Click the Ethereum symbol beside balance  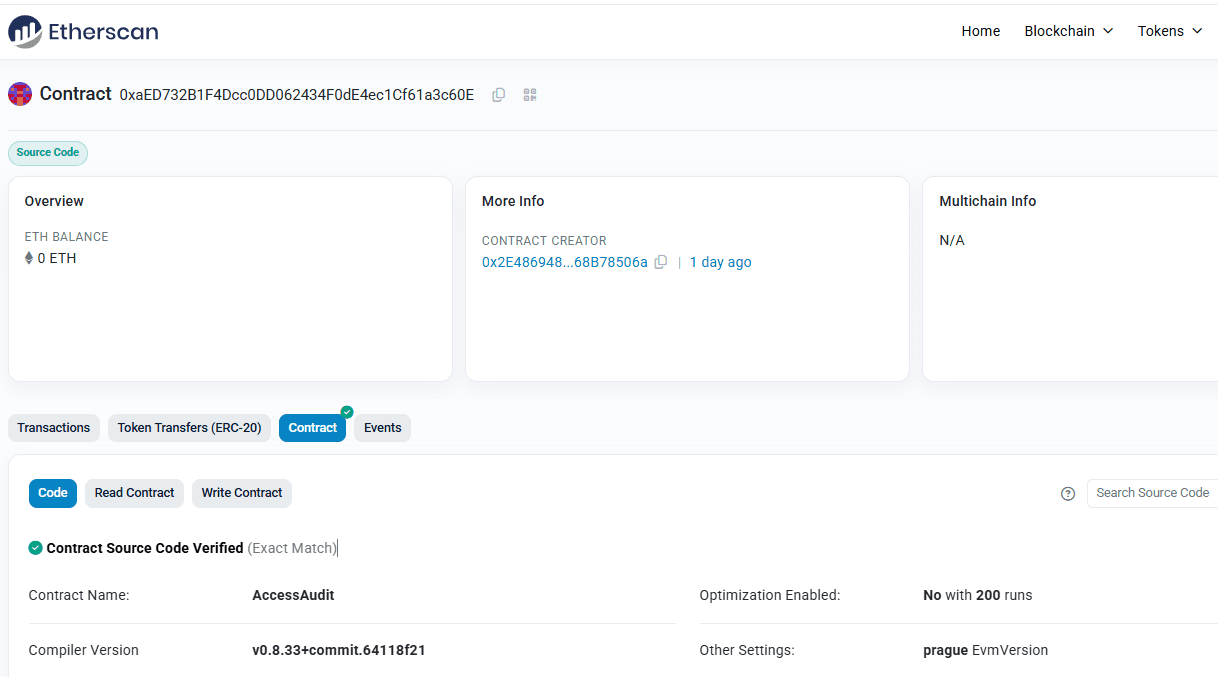coord(29,258)
